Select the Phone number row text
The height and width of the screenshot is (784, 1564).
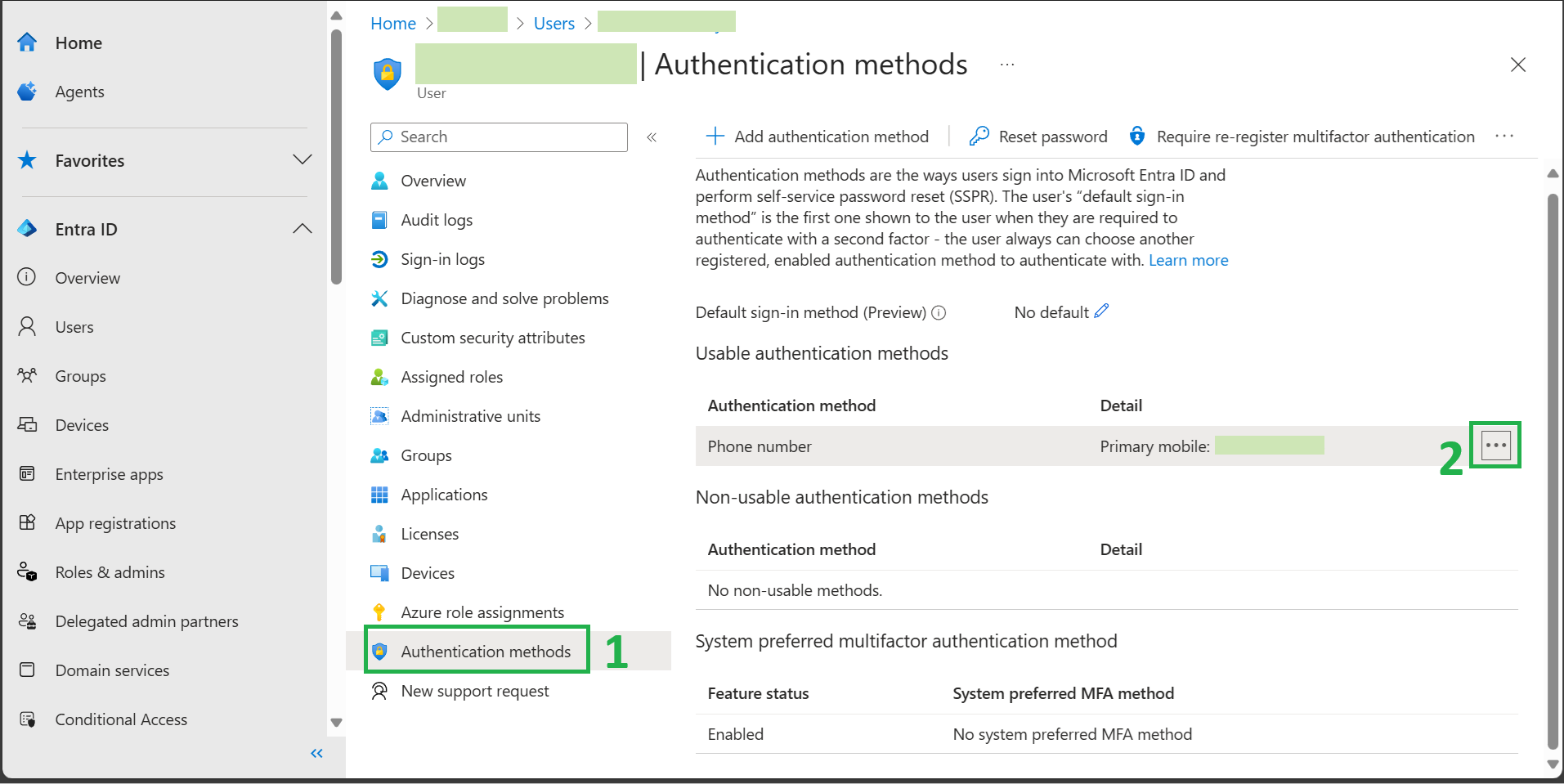(x=760, y=446)
